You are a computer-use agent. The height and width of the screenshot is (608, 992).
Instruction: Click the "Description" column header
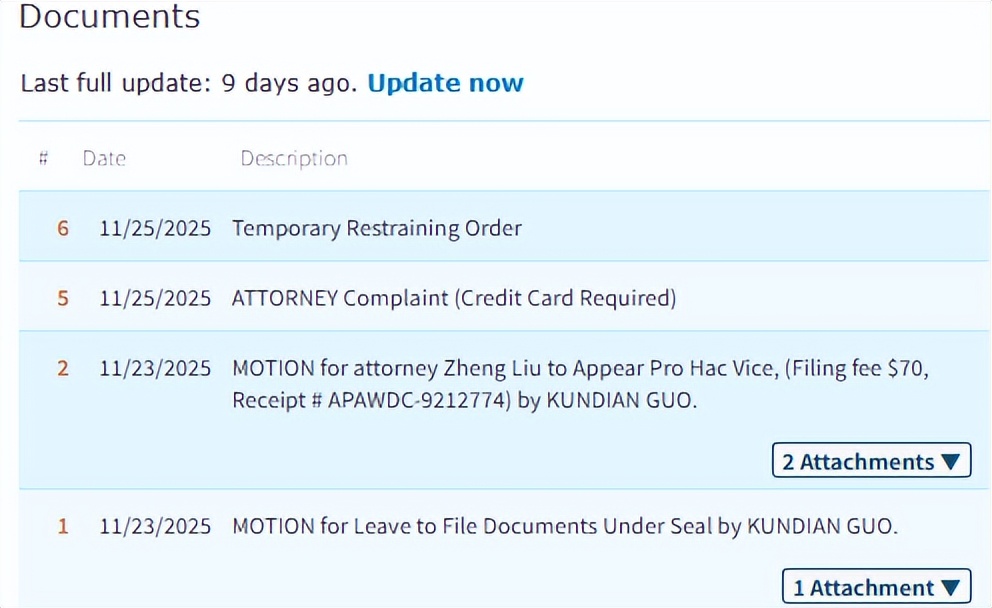click(294, 158)
